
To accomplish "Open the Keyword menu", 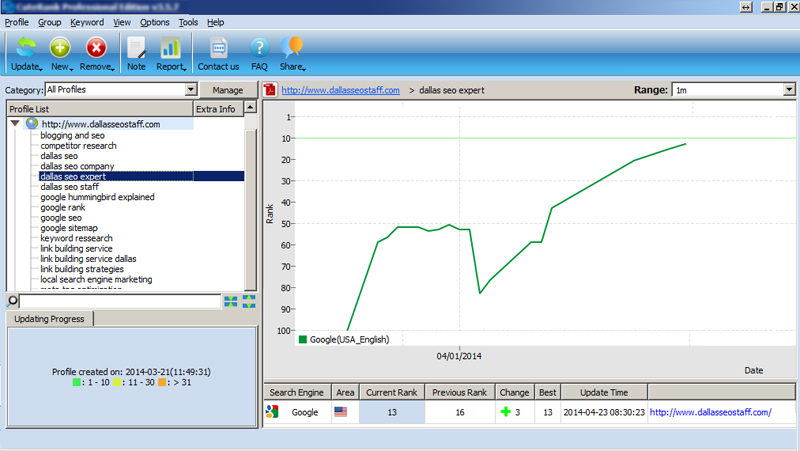I will 87,22.
